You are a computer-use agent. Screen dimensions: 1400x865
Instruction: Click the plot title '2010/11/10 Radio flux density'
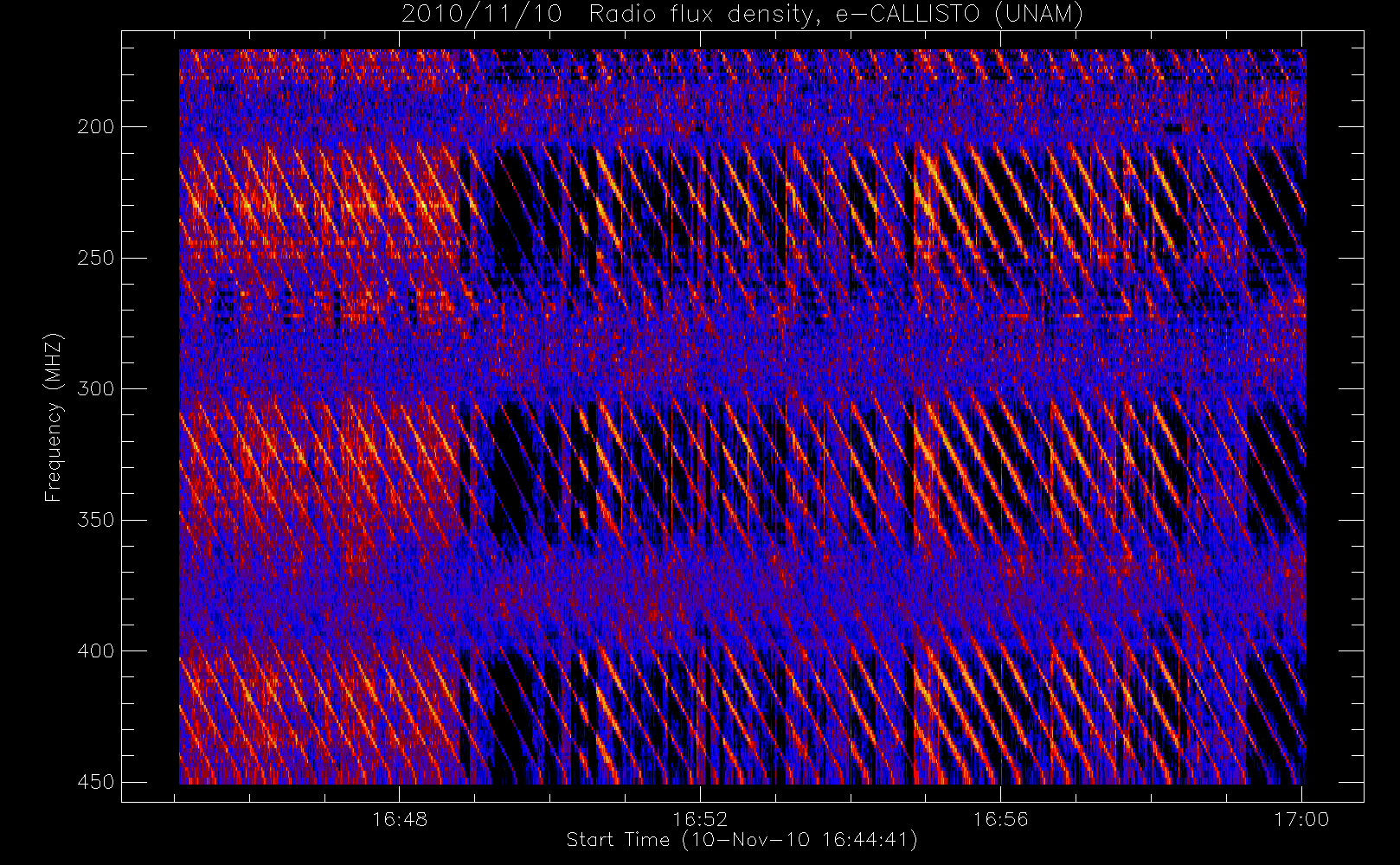pyautogui.click(x=742, y=14)
